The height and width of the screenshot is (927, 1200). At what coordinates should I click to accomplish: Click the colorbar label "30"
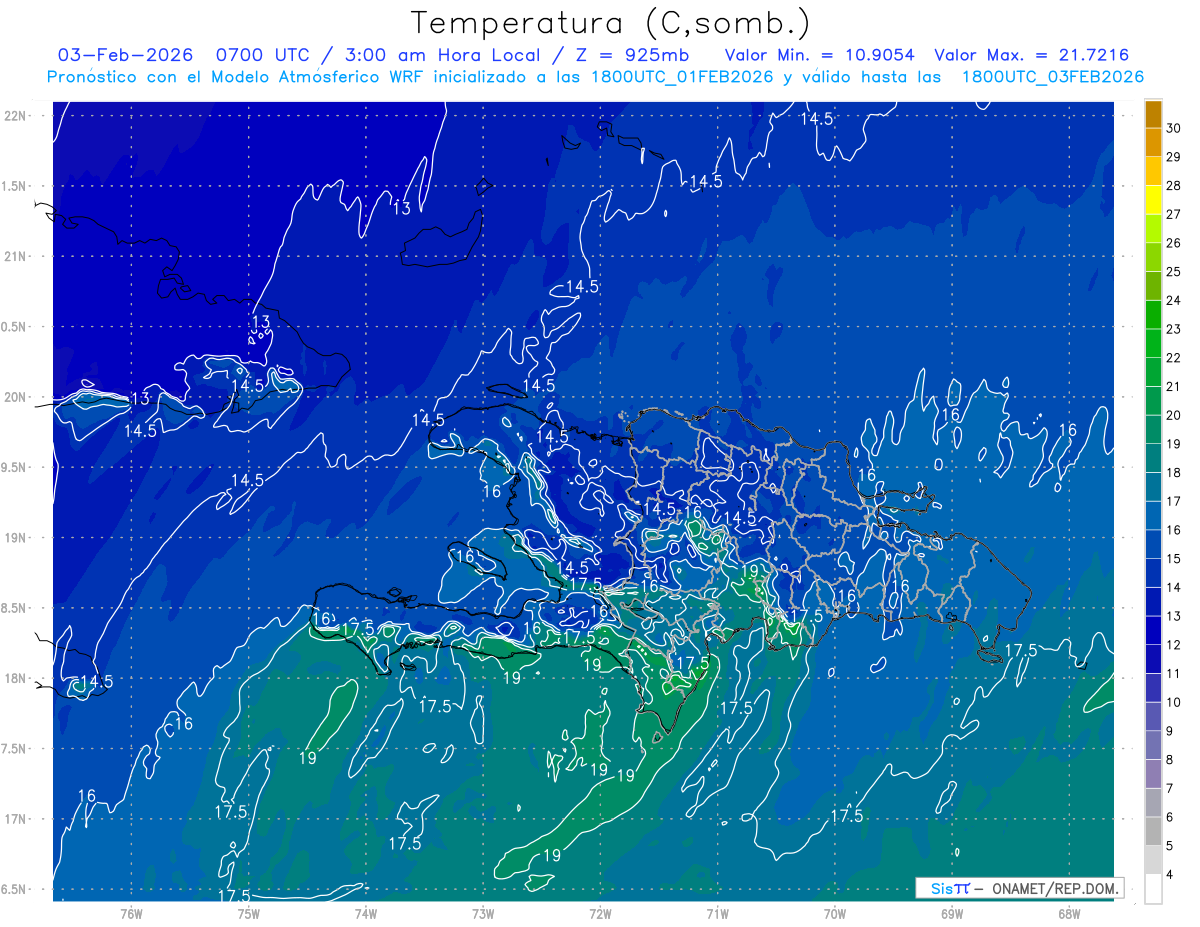click(1174, 128)
